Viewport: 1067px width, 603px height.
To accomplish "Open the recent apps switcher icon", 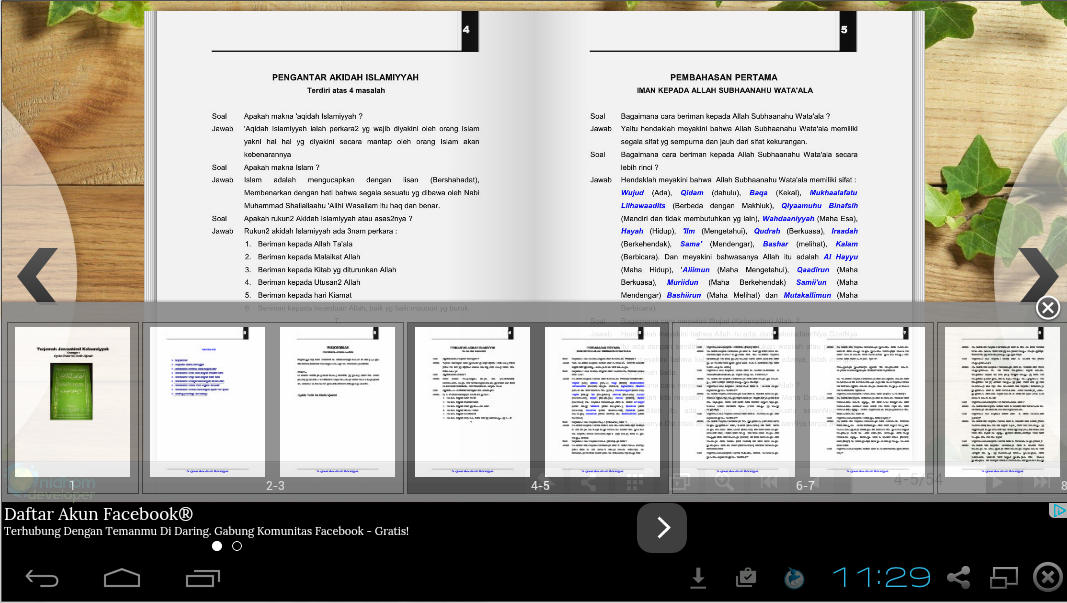I will click(203, 578).
